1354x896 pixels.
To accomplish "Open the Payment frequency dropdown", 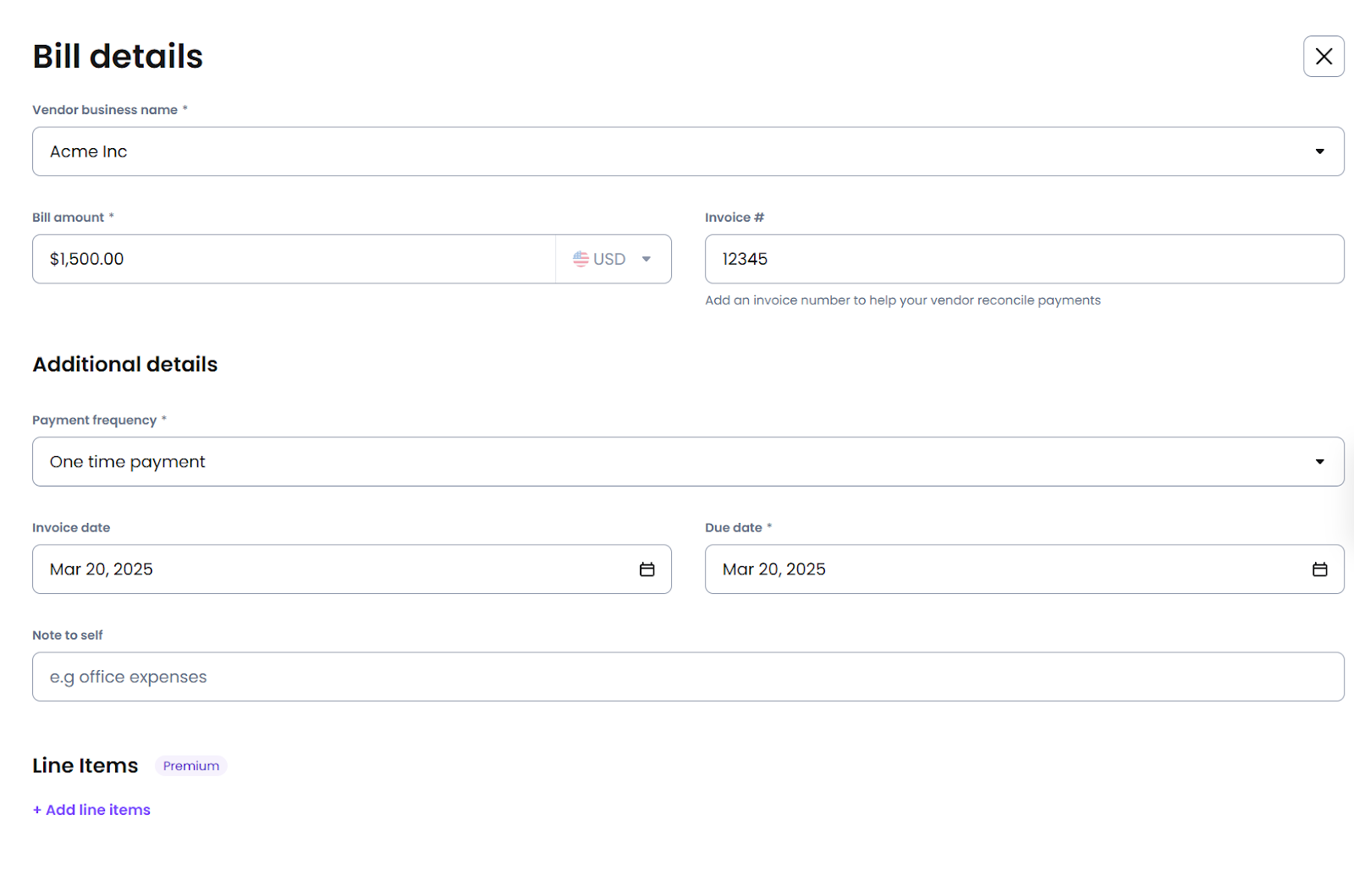I will 688,462.
